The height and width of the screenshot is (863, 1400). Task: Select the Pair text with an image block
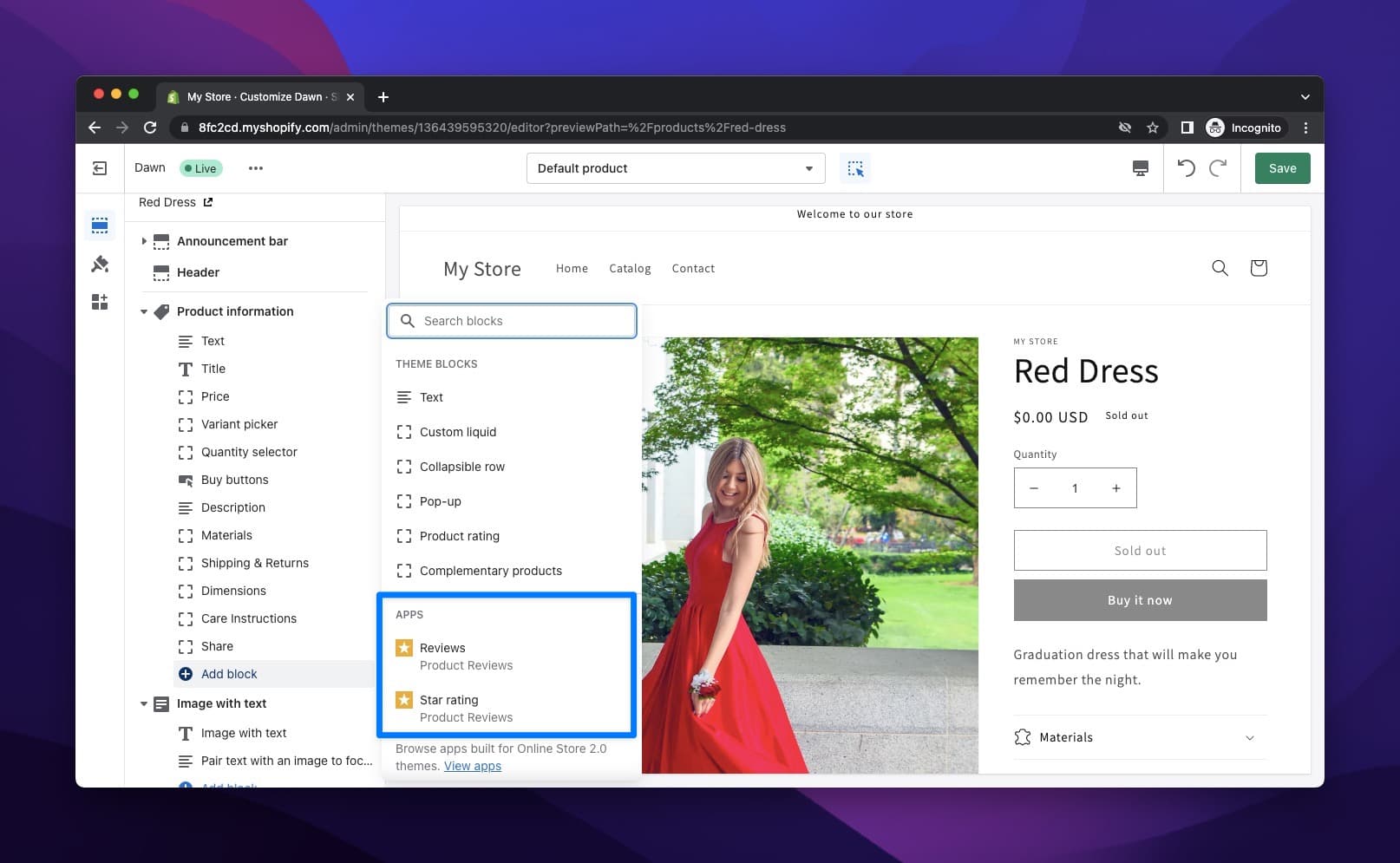point(286,761)
